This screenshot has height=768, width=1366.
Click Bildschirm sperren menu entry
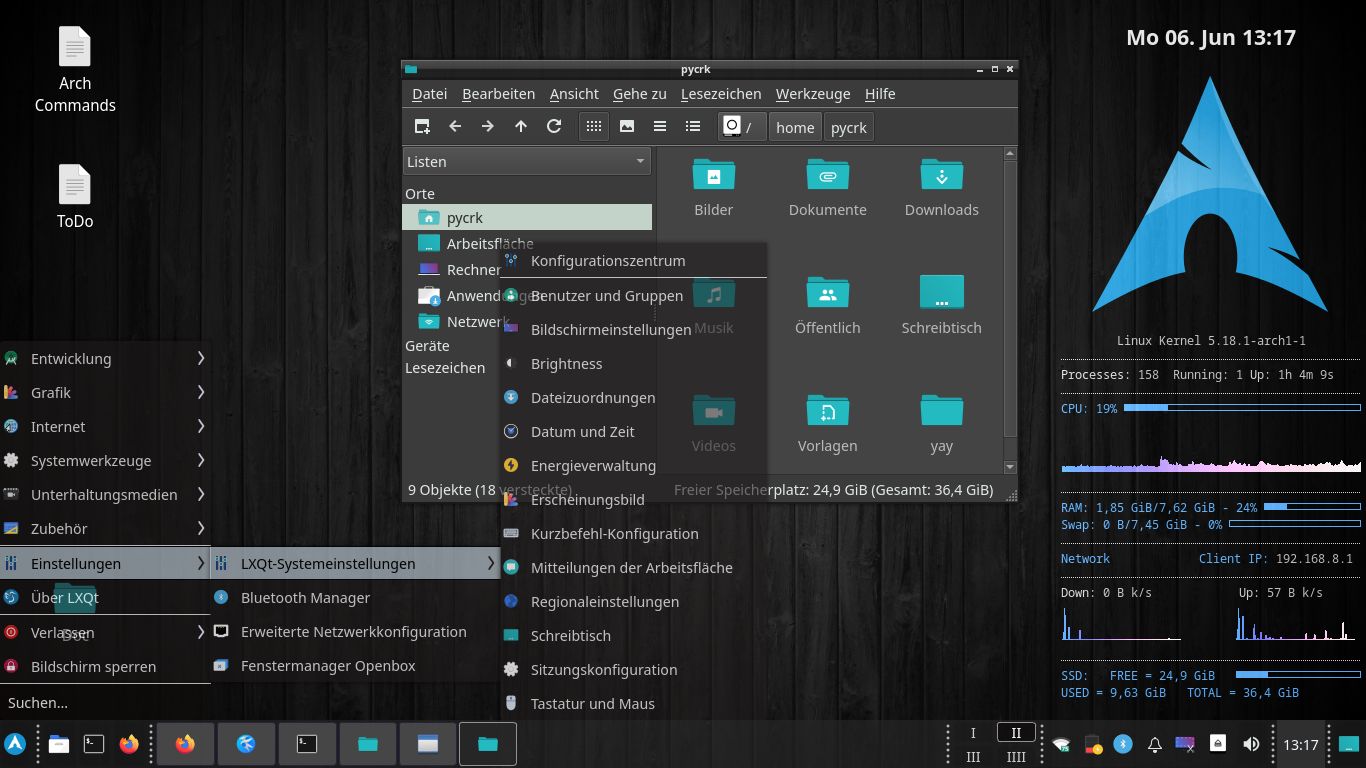pyautogui.click(x=105, y=666)
